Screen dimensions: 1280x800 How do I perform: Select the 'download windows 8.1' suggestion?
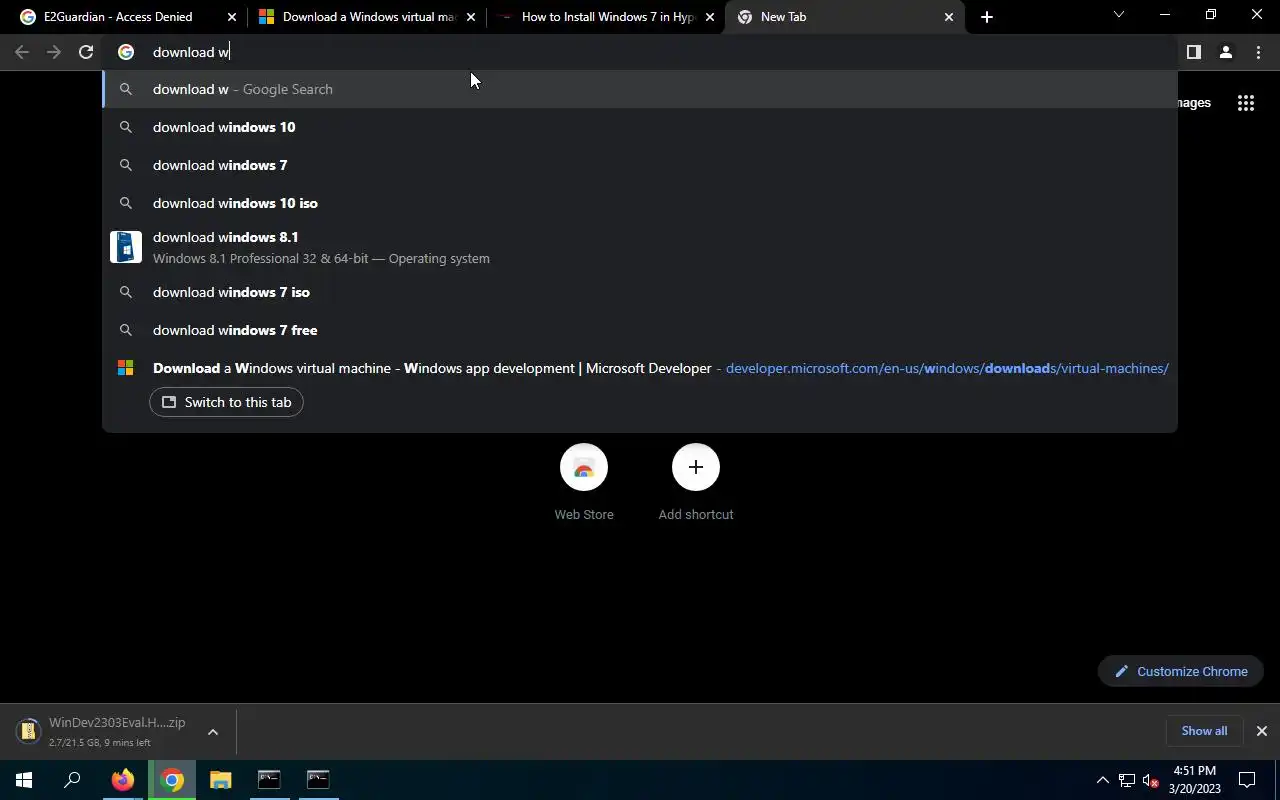(640, 247)
